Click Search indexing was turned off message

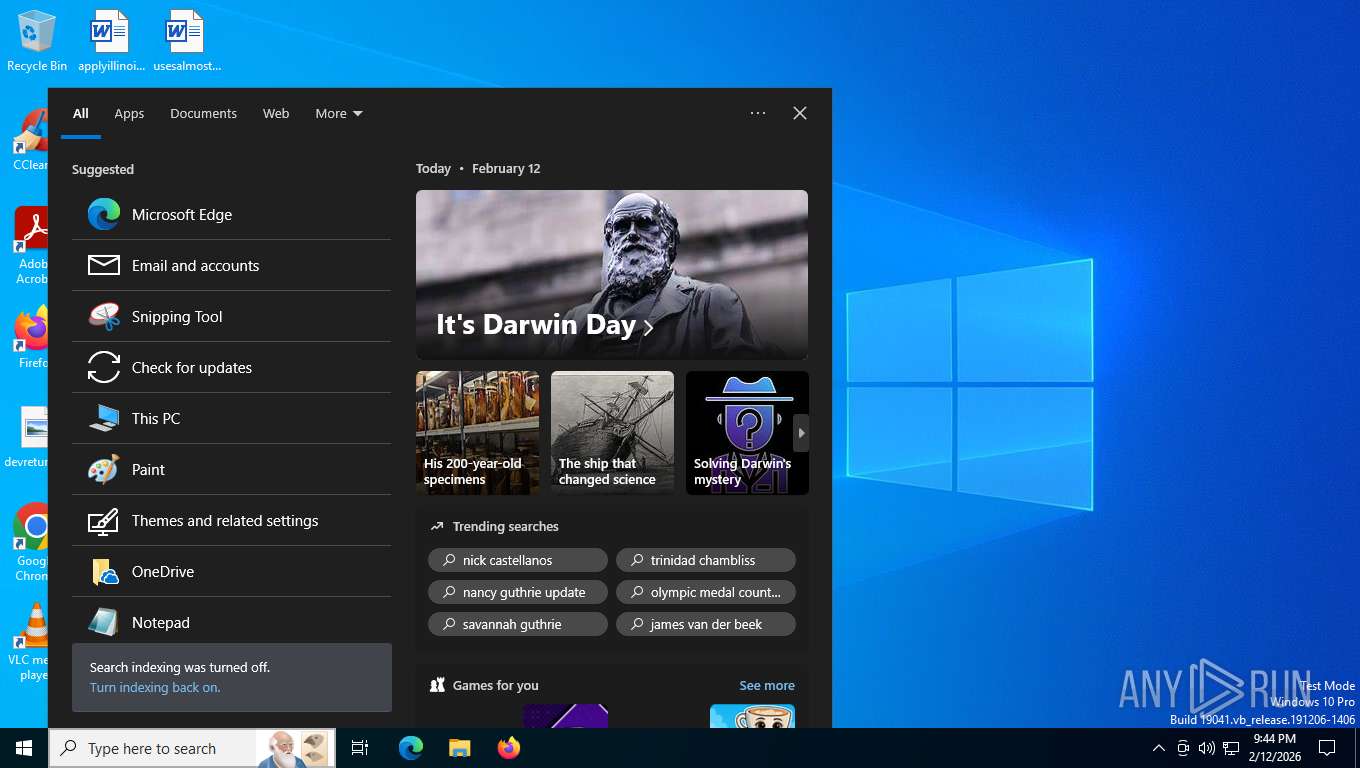tap(180, 667)
